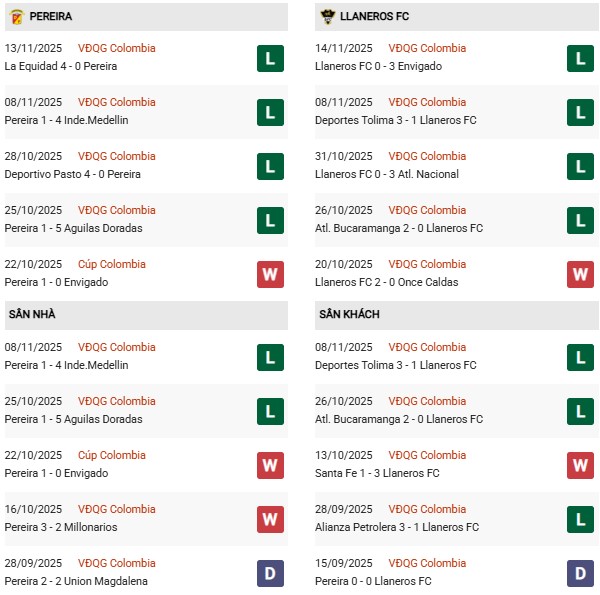Click the Deportivo Pasto 4 - 0 Pereira result
The image size is (600, 595).
72,174
